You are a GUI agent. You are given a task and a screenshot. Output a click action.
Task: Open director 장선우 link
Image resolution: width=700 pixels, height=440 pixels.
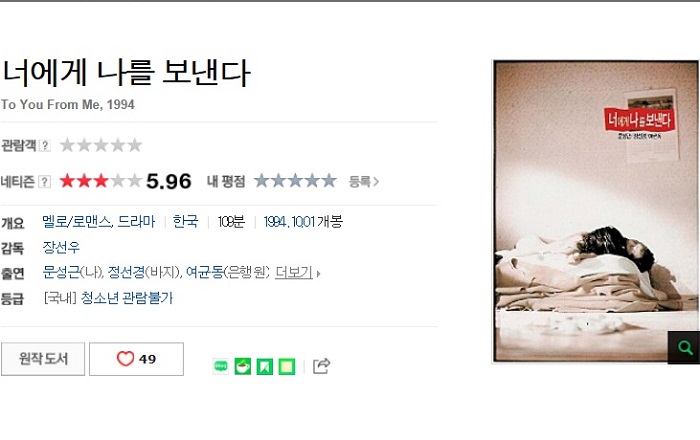point(61,247)
